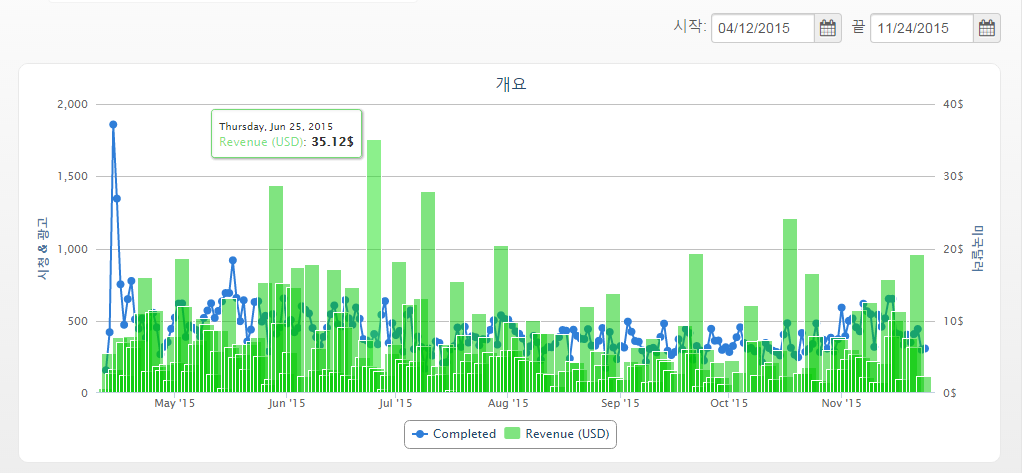Click the Revenue tooltip for Jun 25, 2015
Viewport: 1023px width, 473px height.
pyautogui.click(x=286, y=134)
